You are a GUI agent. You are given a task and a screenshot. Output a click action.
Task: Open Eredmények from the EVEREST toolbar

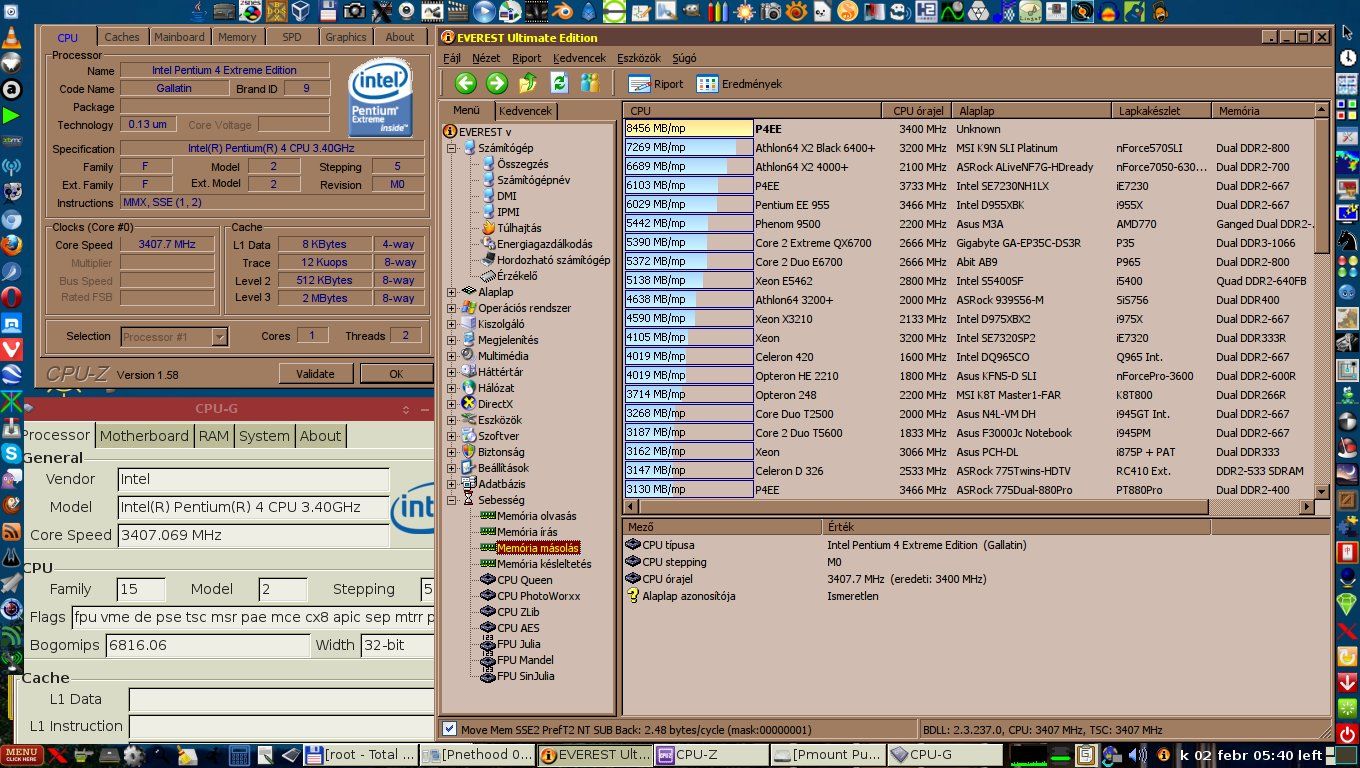tap(740, 84)
